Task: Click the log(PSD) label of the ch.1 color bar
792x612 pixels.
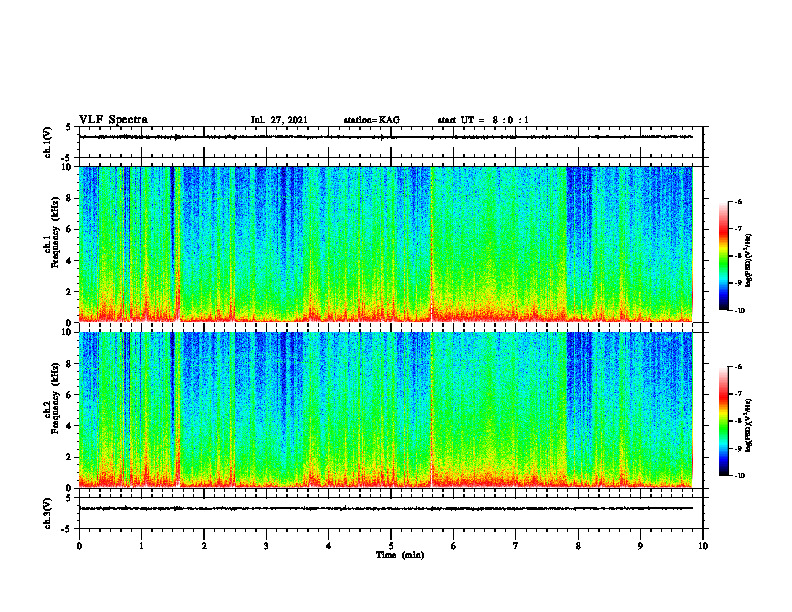Action: [x=749, y=261]
